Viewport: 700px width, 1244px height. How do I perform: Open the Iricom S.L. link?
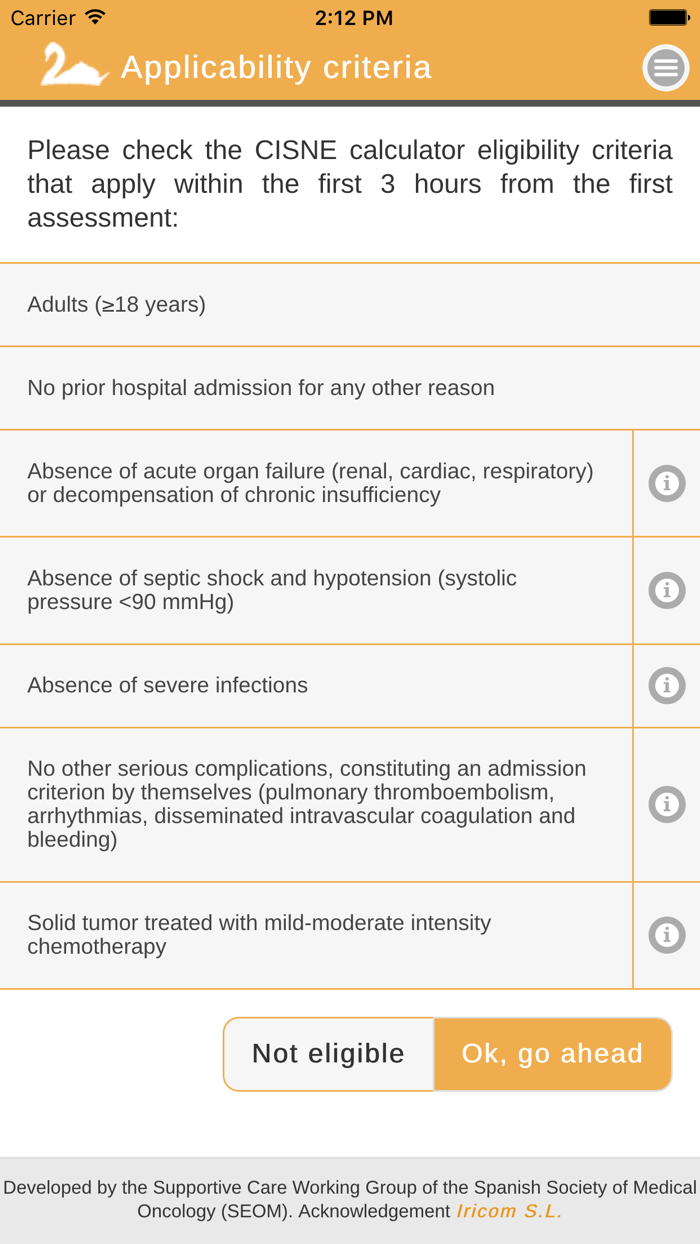509,1212
